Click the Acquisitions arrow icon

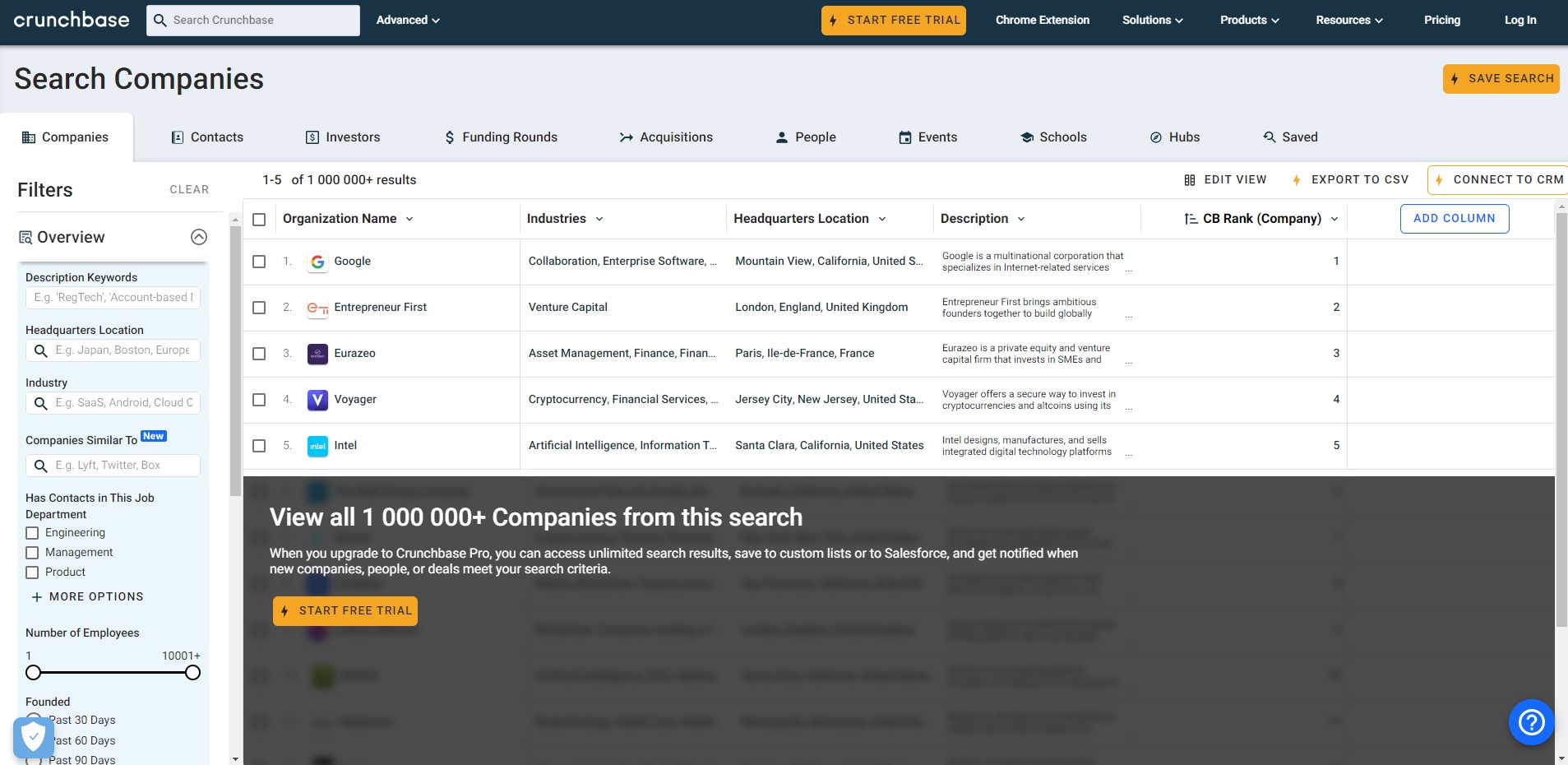[x=627, y=137]
